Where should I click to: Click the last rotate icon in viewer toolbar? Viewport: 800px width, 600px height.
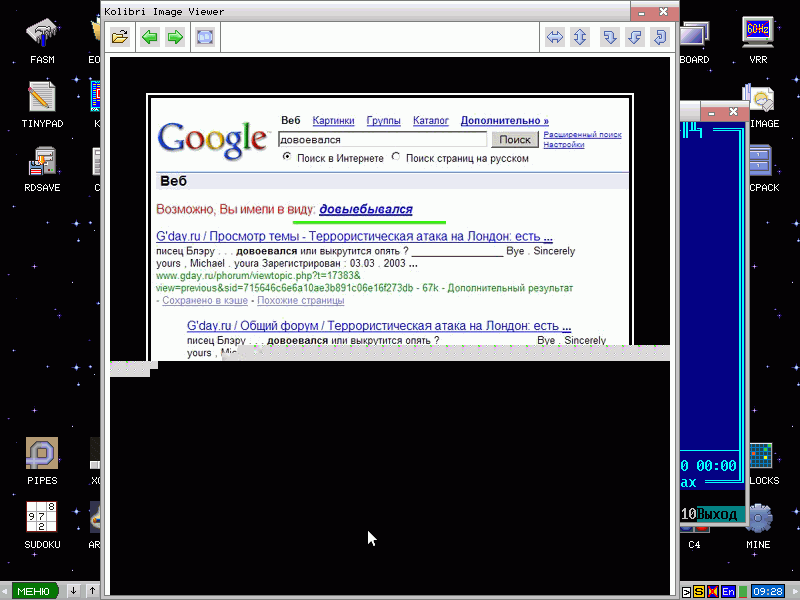pyautogui.click(x=659, y=38)
